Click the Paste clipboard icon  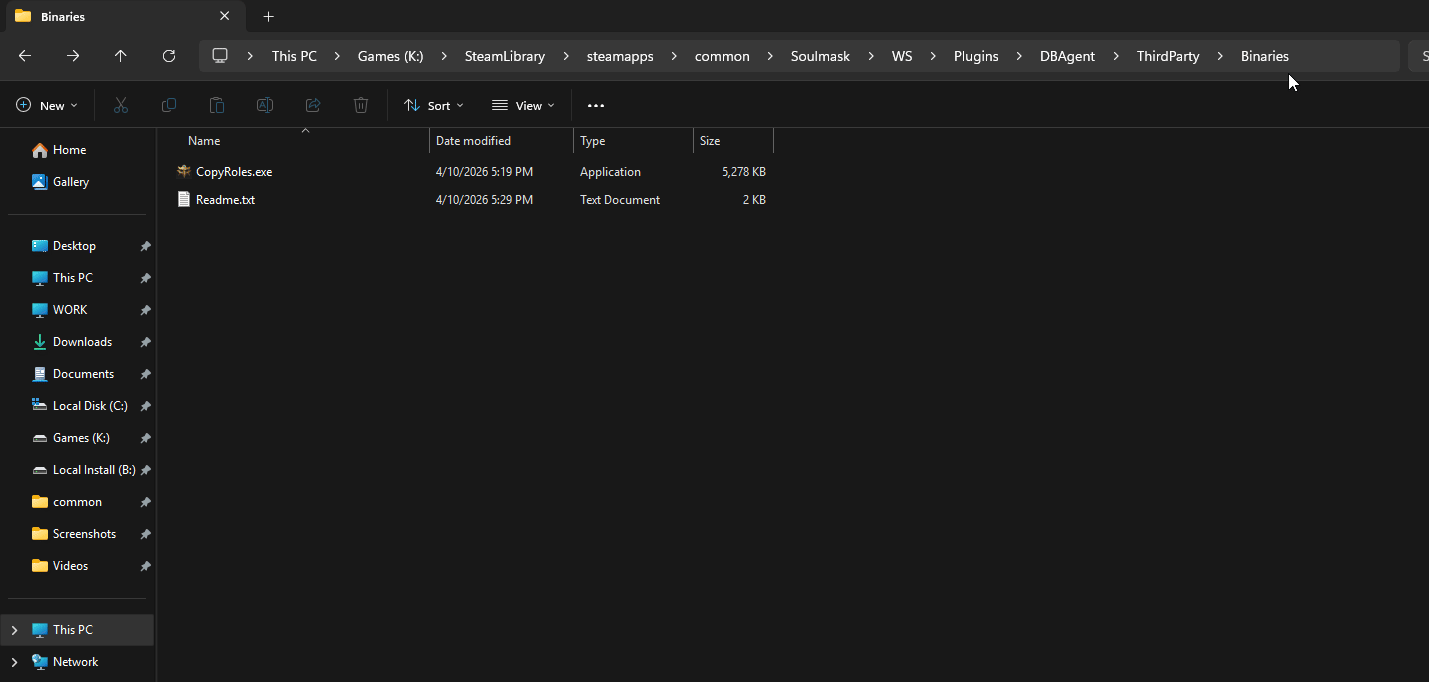[217, 105]
